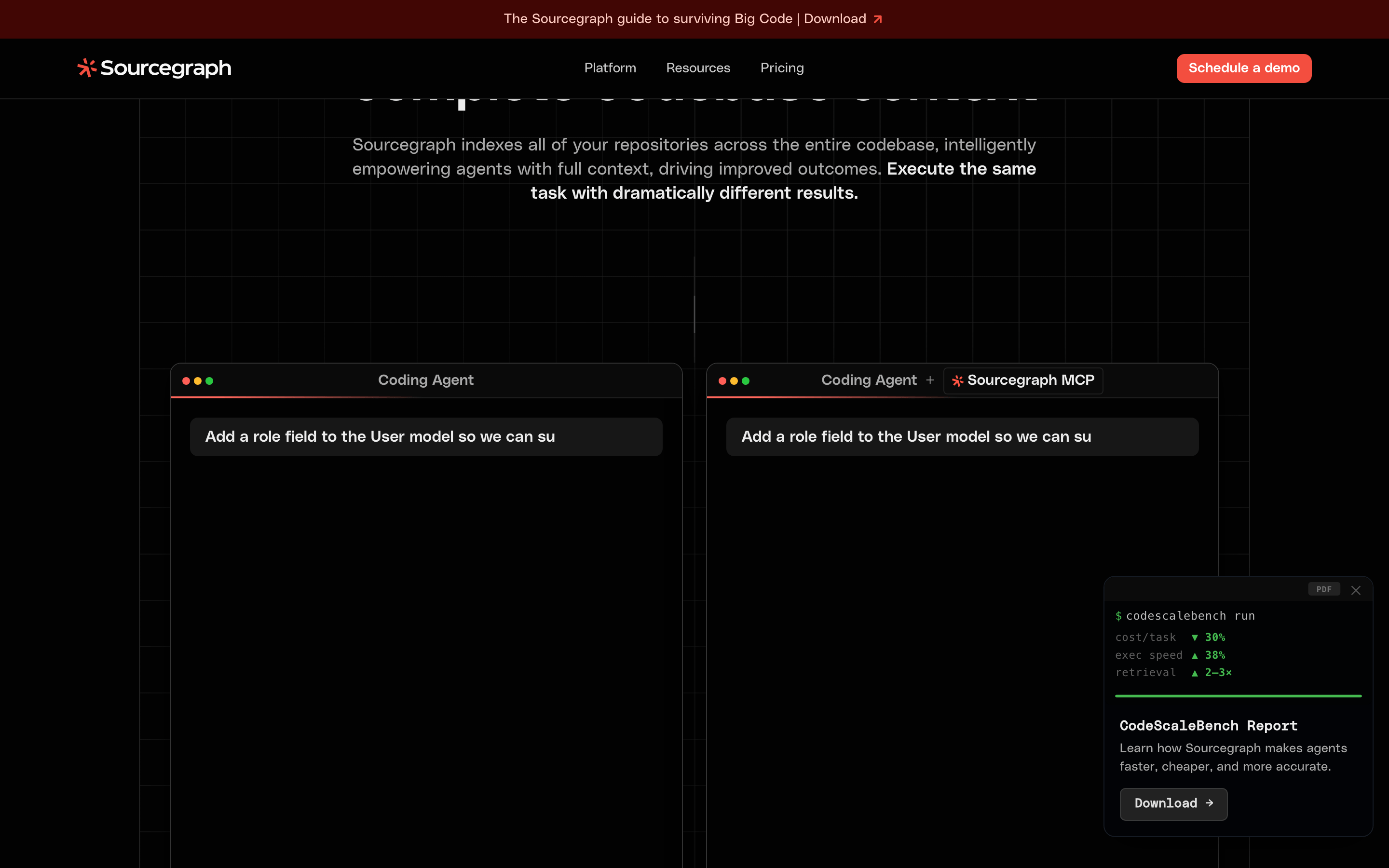Image resolution: width=1389 pixels, height=868 pixels.
Task: Click the retrieval 2–3× metric
Action: [x=1173, y=672]
